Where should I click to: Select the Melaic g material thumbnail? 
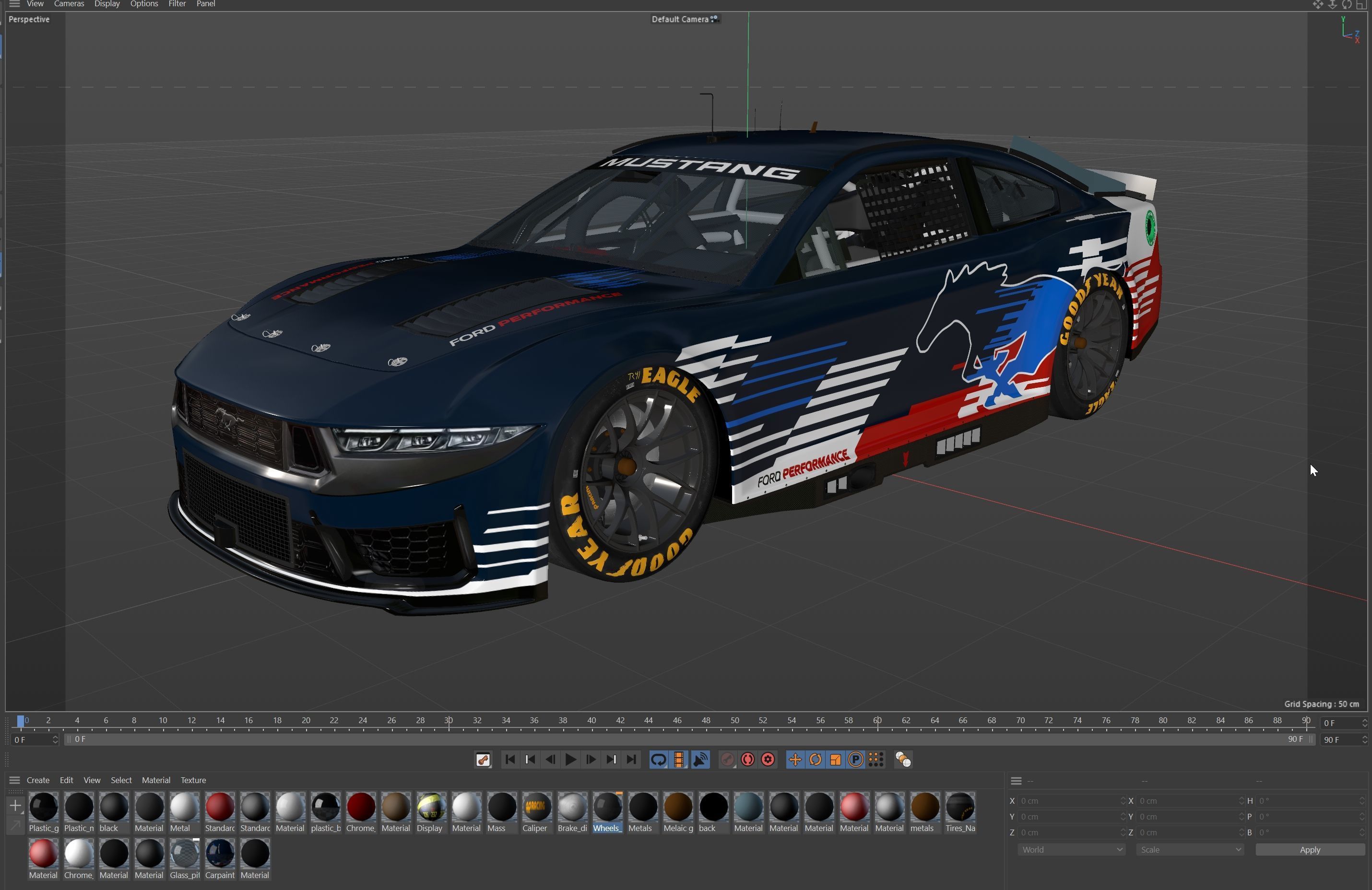pos(678,807)
